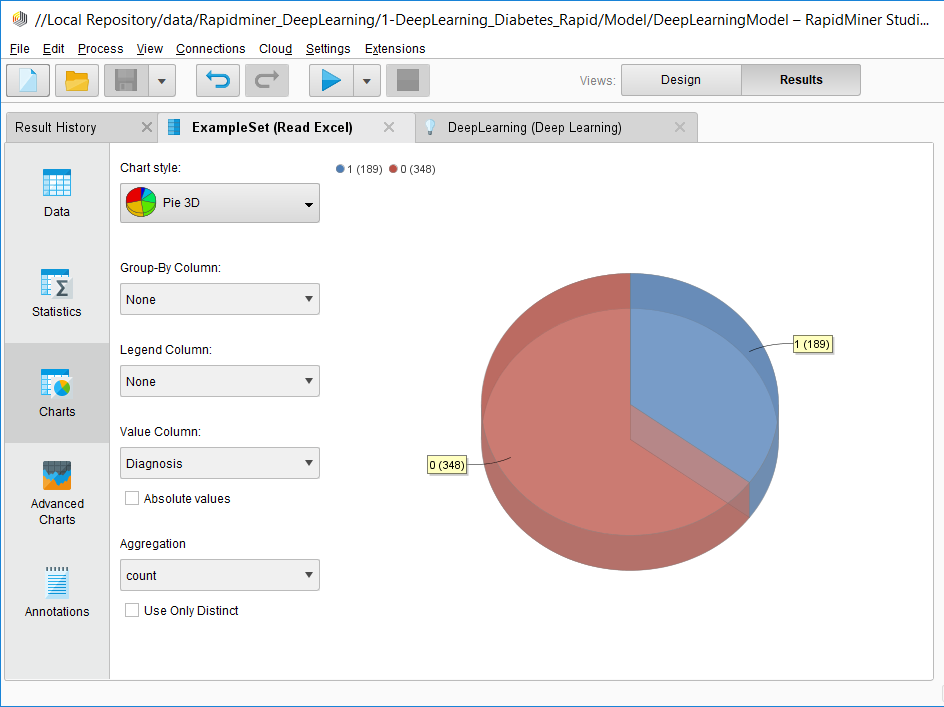
Task: Open the Data view in sidebar
Action: point(57,193)
